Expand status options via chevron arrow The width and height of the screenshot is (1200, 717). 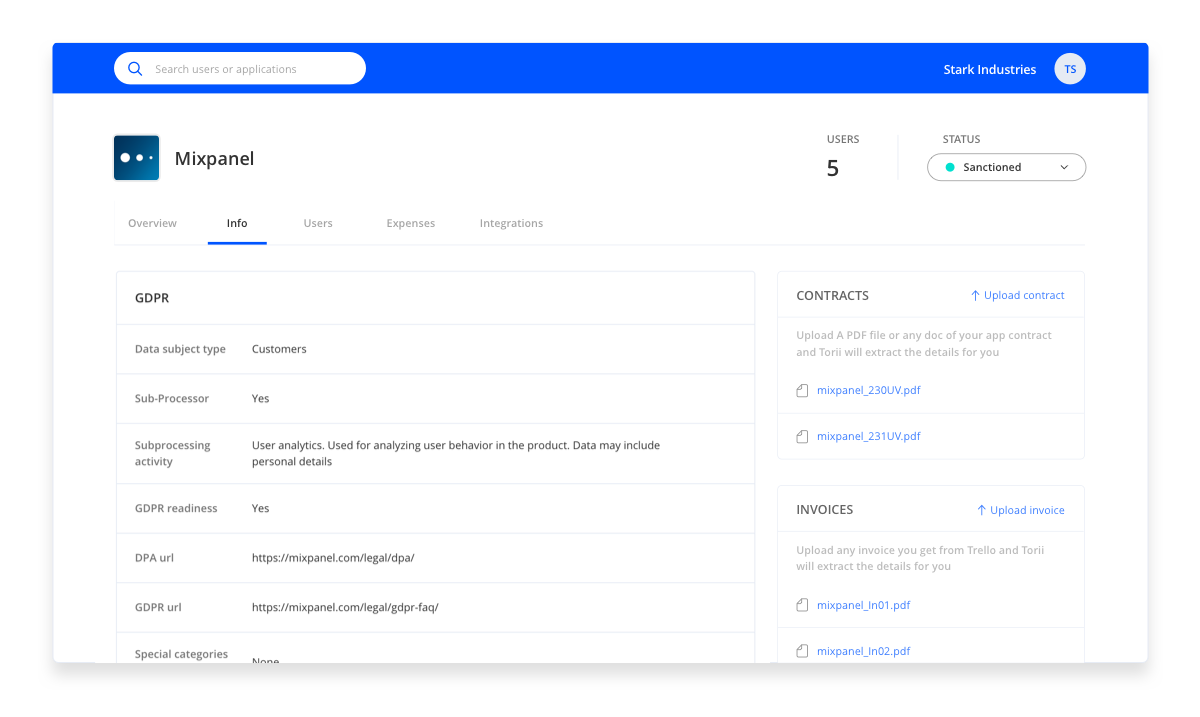(x=1064, y=167)
